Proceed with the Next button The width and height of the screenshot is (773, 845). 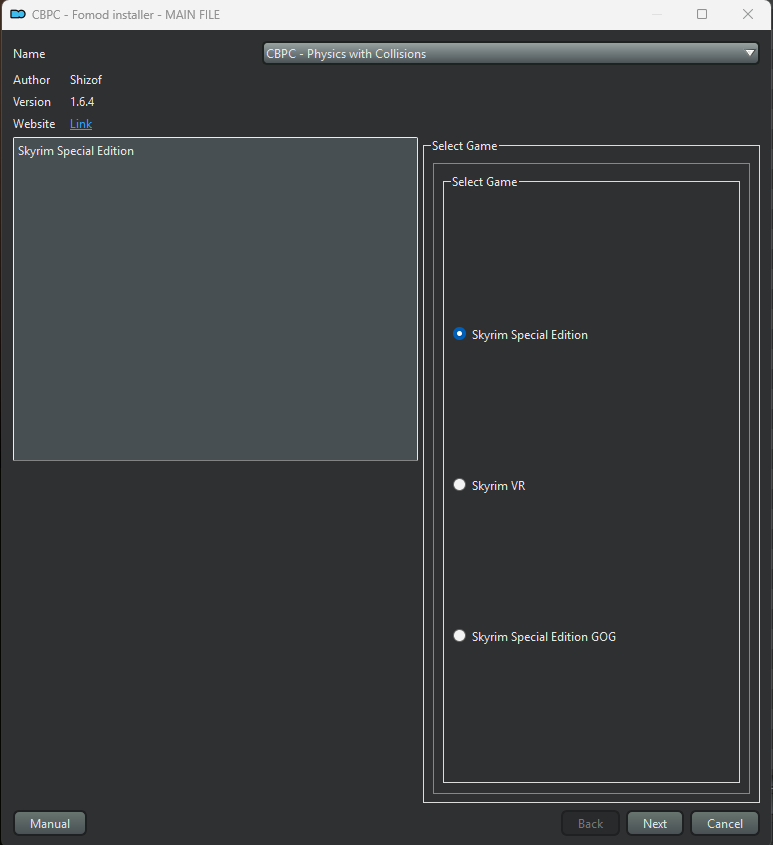point(654,823)
